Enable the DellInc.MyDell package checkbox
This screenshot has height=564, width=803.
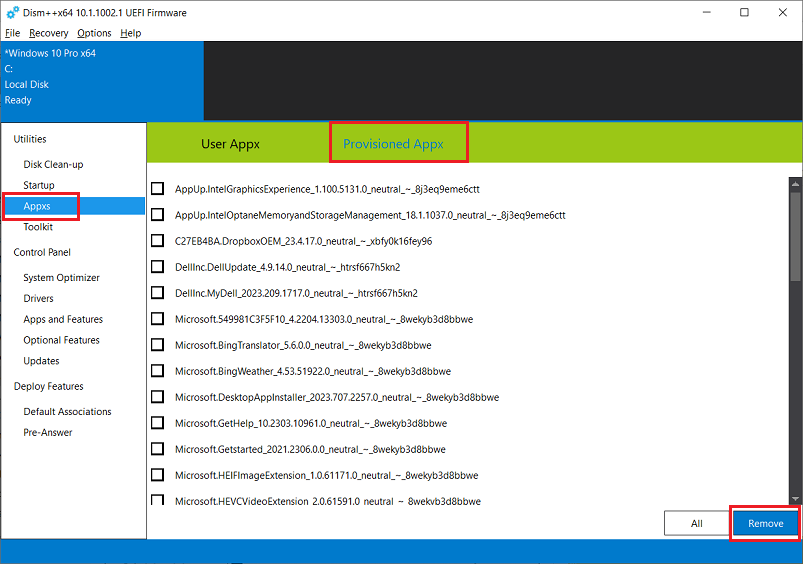coord(158,293)
